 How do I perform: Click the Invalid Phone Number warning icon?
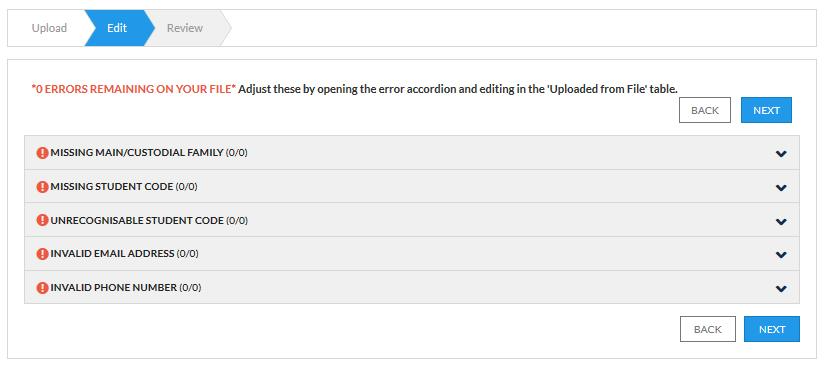click(42, 288)
